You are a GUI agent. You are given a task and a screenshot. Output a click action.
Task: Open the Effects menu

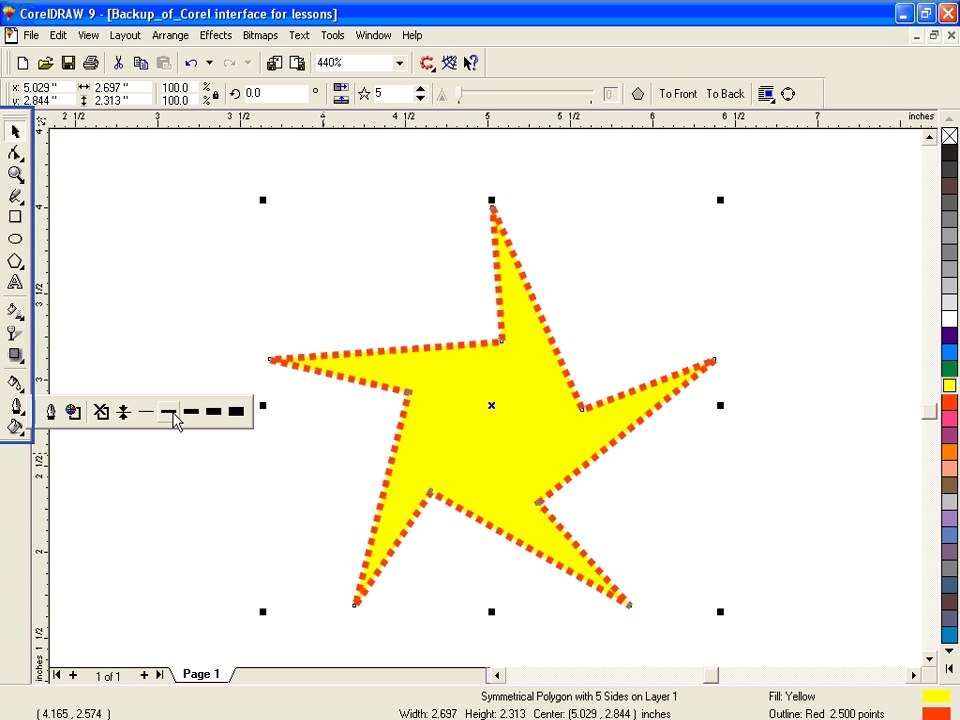coord(216,35)
